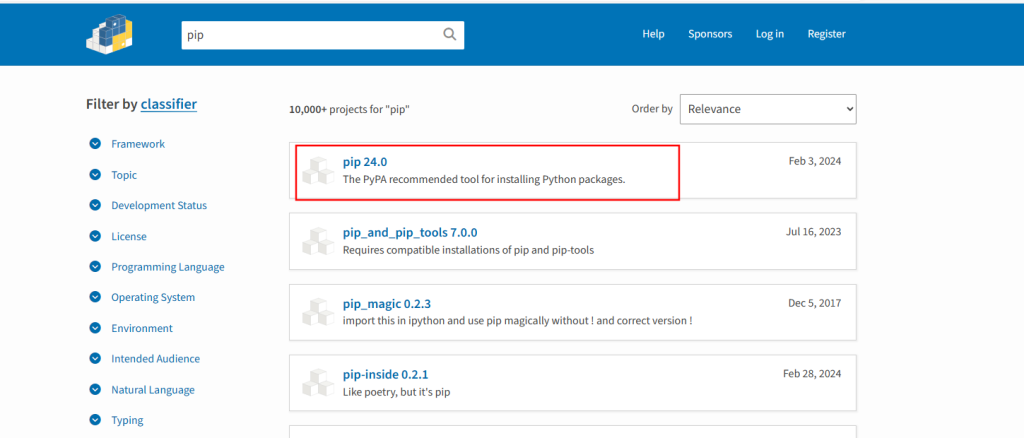Image resolution: width=1024 pixels, height=438 pixels.
Task: Click the Log in link
Action: click(770, 34)
